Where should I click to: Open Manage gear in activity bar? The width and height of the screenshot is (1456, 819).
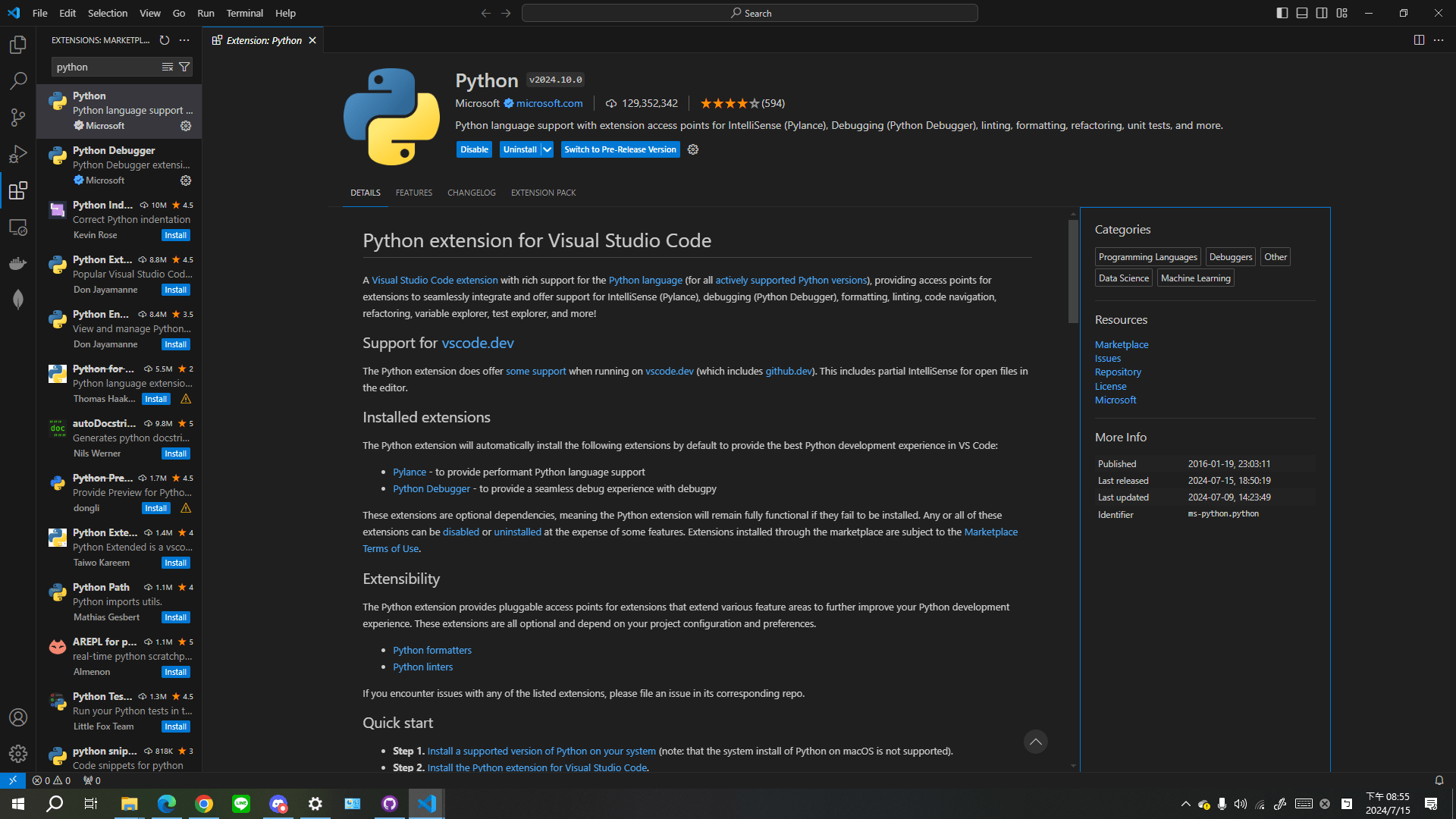pyautogui.click(x=18, y=754)
